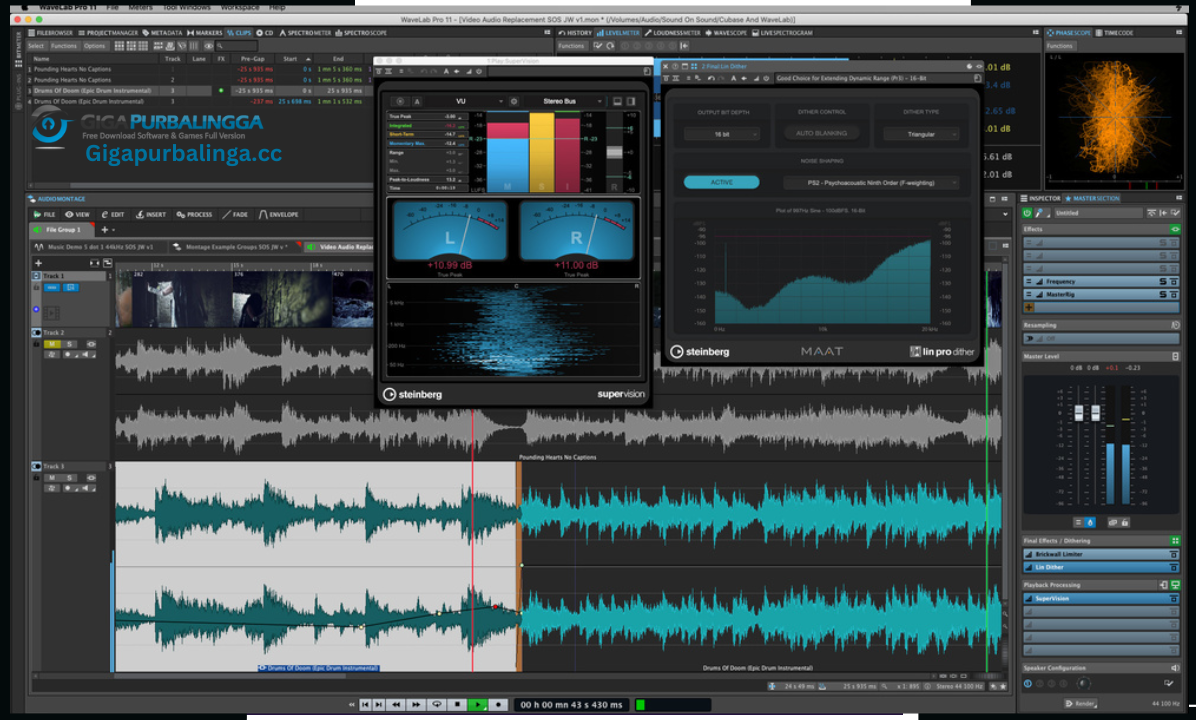The width and height of the screenshot is (1200, 720).
Task: Click the Stop transport button
Action: (x=458, y=705)
